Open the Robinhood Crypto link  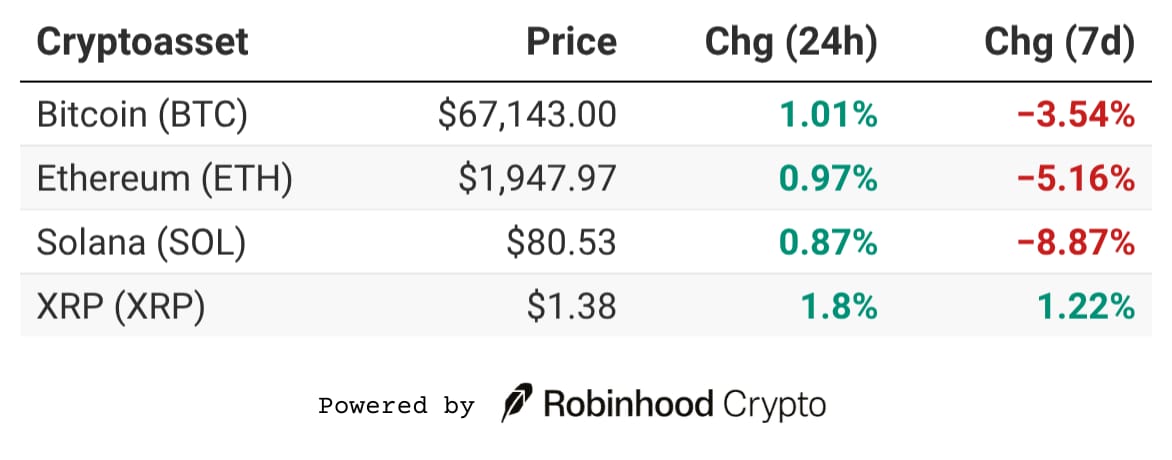pos(685,405)
